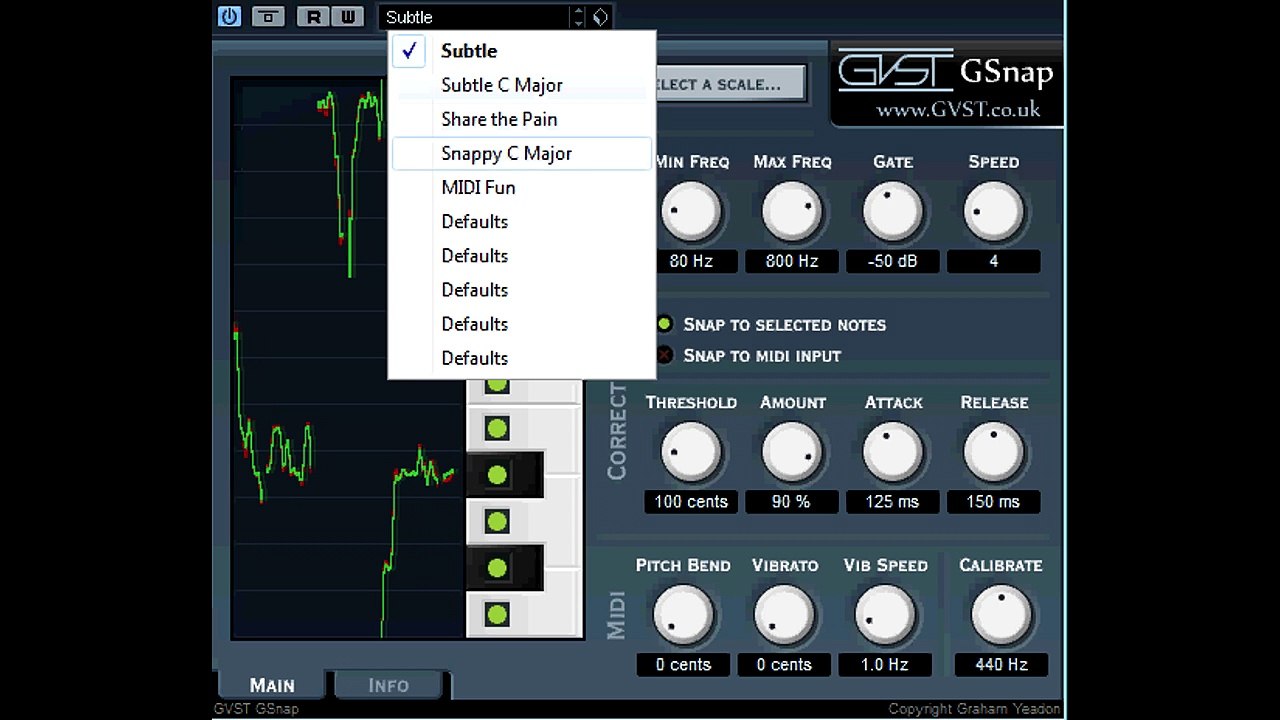The width and height of the screenshot is (1280, 720).
Task: Click the Vib Speed knob
Action: (885, 615)
